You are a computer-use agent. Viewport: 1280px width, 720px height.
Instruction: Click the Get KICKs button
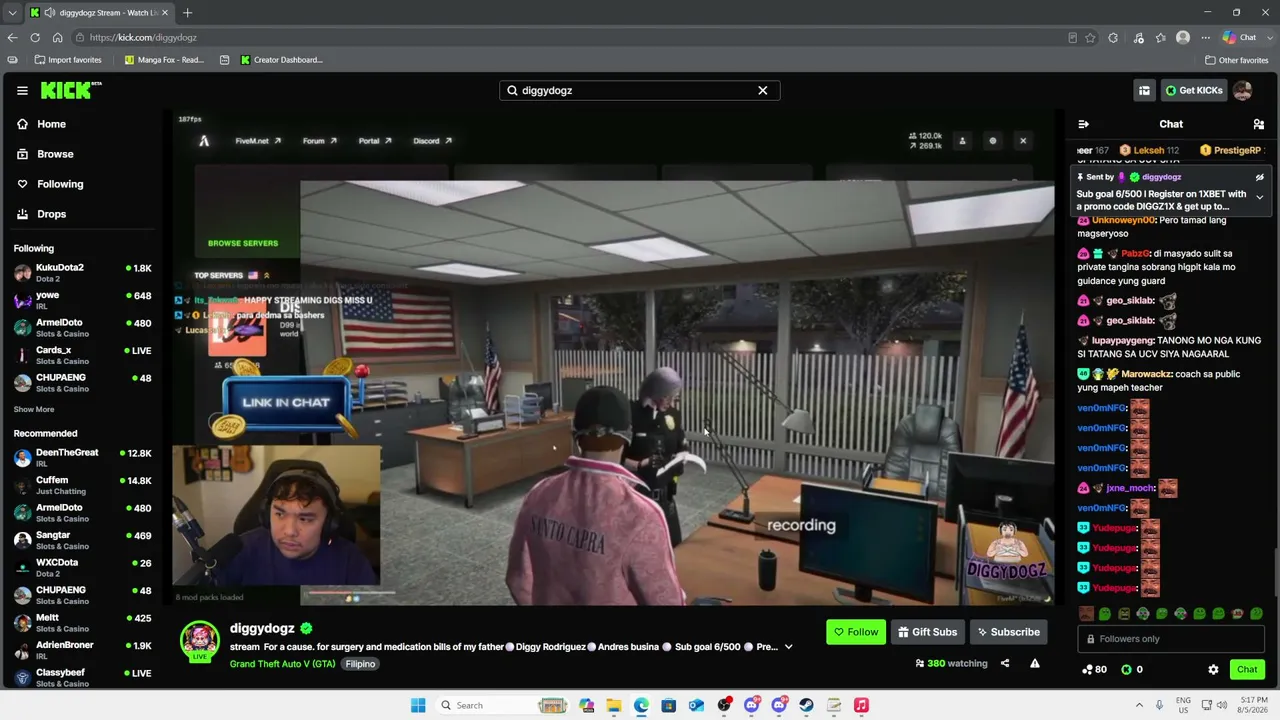coord(1194,90)
